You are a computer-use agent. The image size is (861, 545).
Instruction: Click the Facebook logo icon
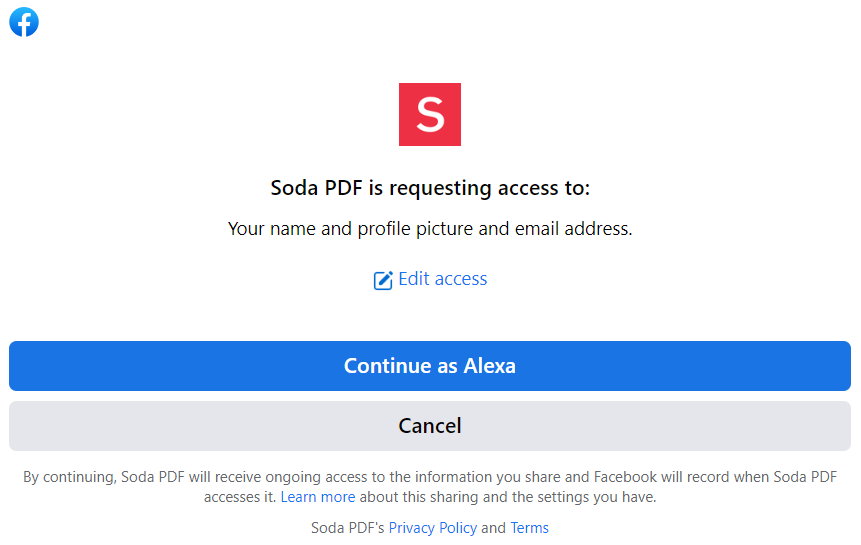24,22
